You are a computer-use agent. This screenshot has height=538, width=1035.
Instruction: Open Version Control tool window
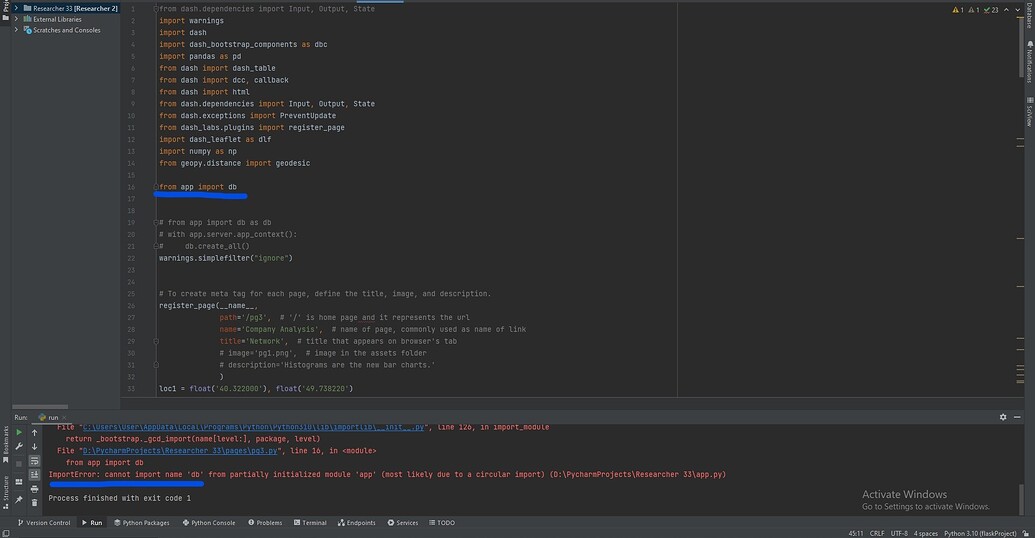[44, 523]
